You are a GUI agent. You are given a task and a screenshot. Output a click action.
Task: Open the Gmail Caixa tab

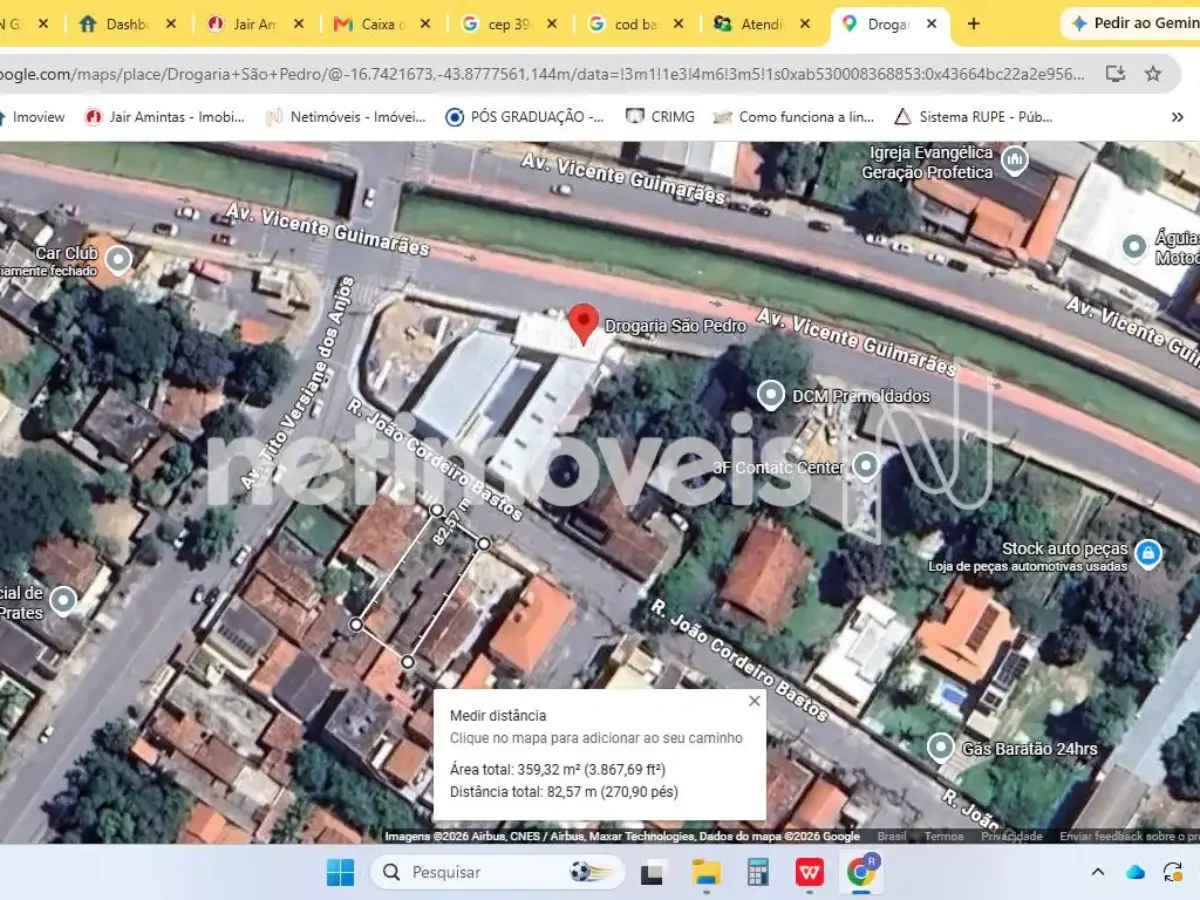(x=380, y=23)
